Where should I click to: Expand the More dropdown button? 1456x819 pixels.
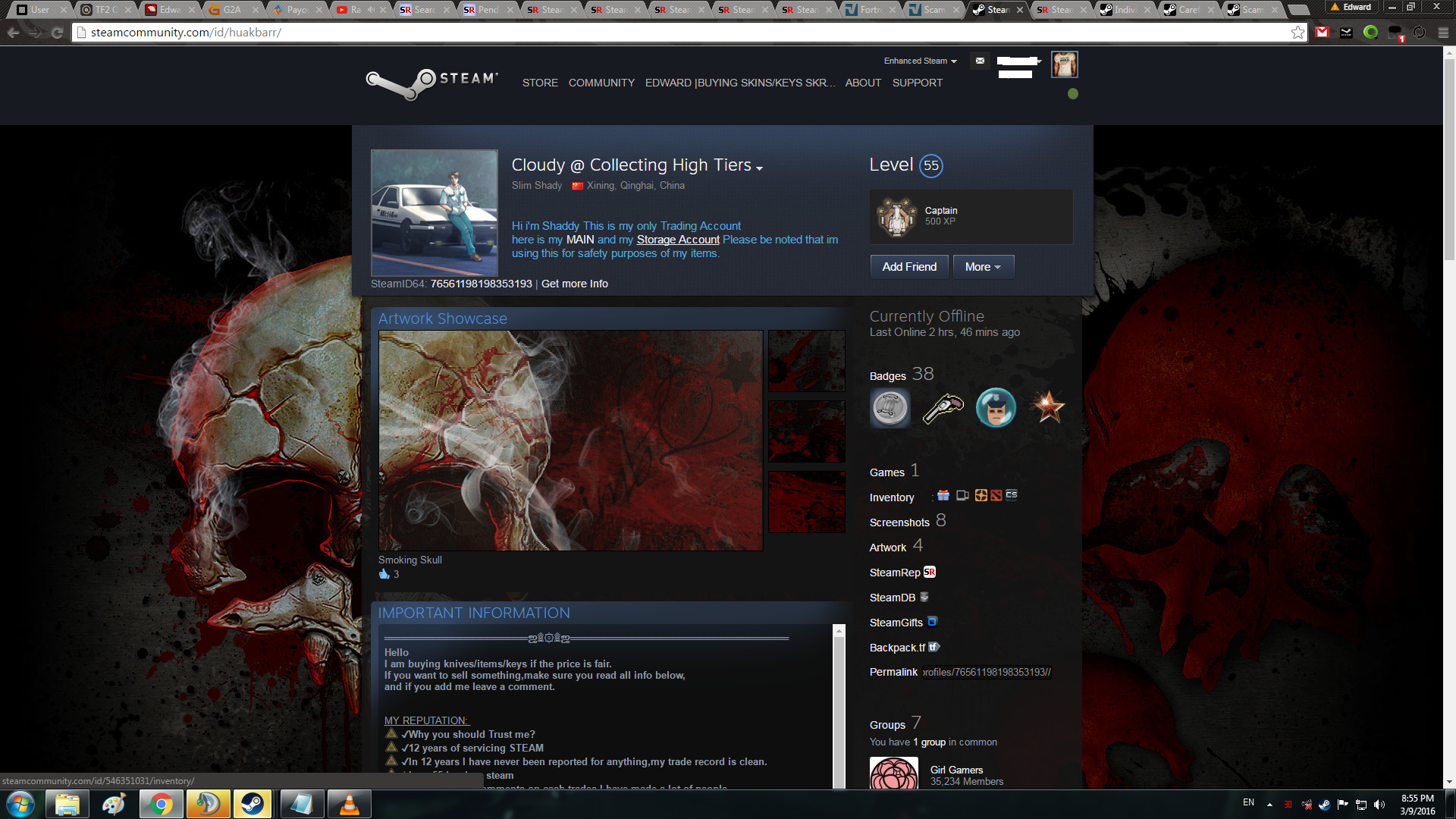point(983,267)
